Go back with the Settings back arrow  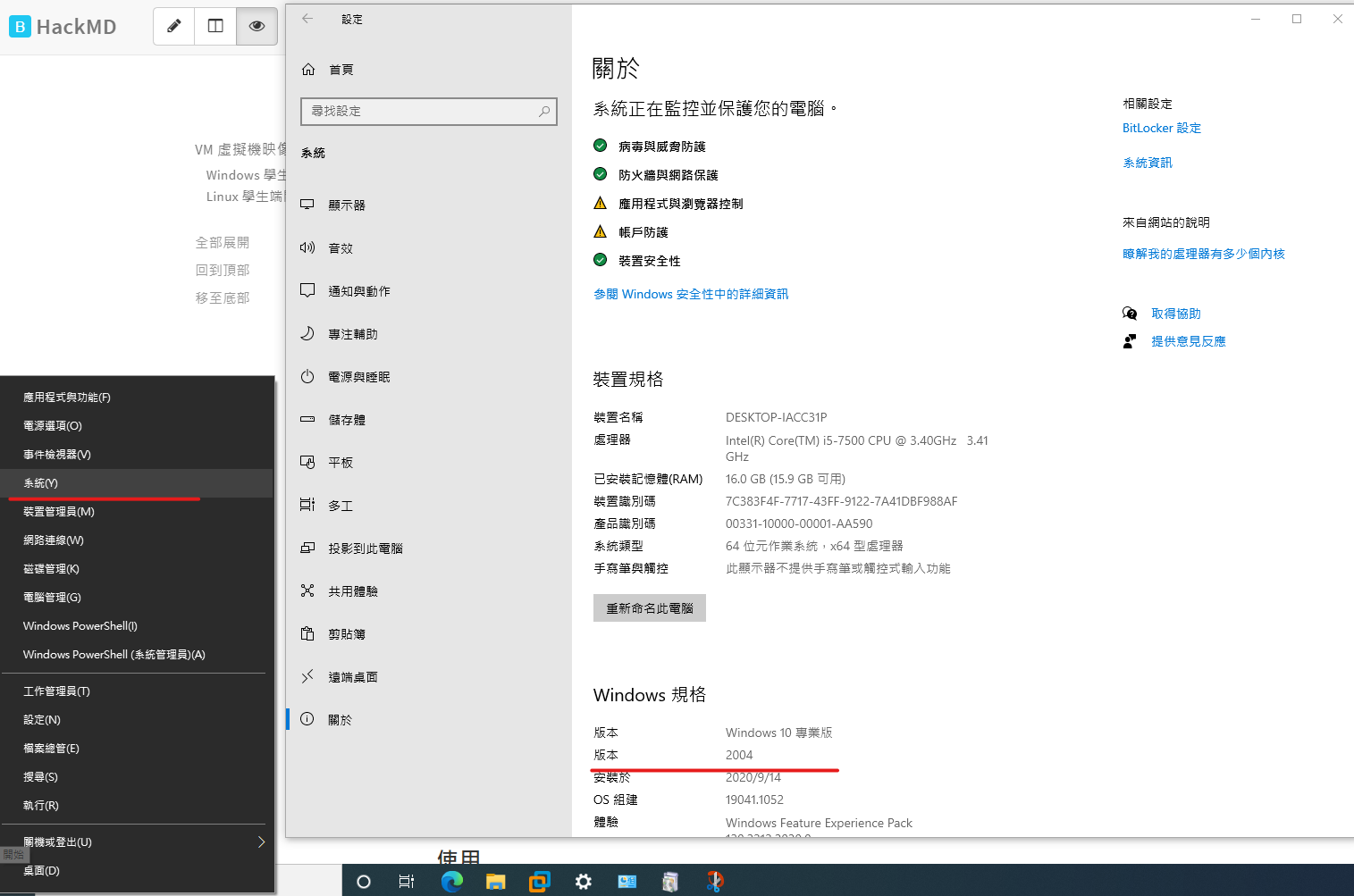307,19
